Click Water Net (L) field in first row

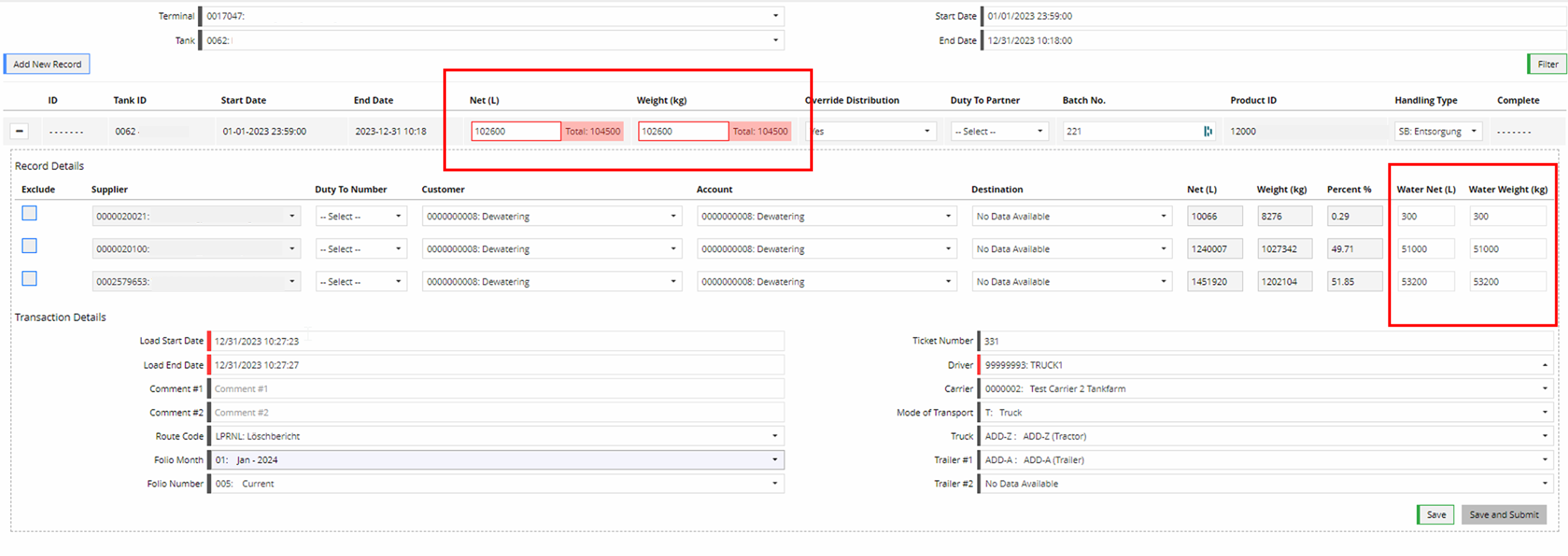tap(1425, 217)
